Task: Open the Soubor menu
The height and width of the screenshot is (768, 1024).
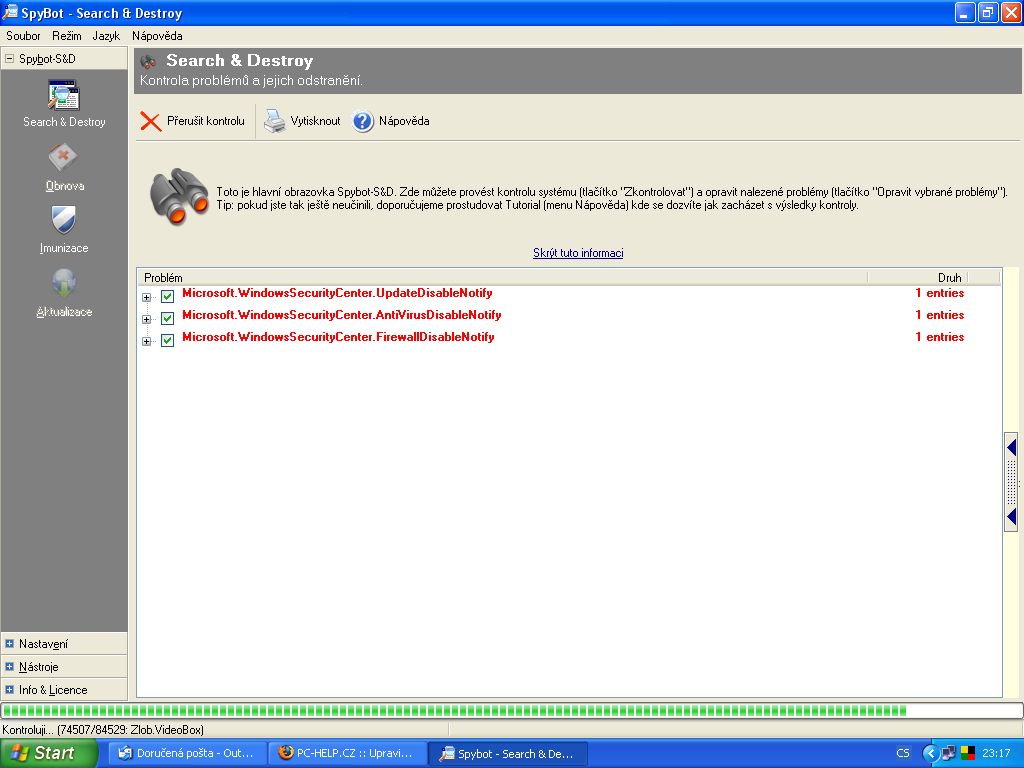Action: (23, 36)
